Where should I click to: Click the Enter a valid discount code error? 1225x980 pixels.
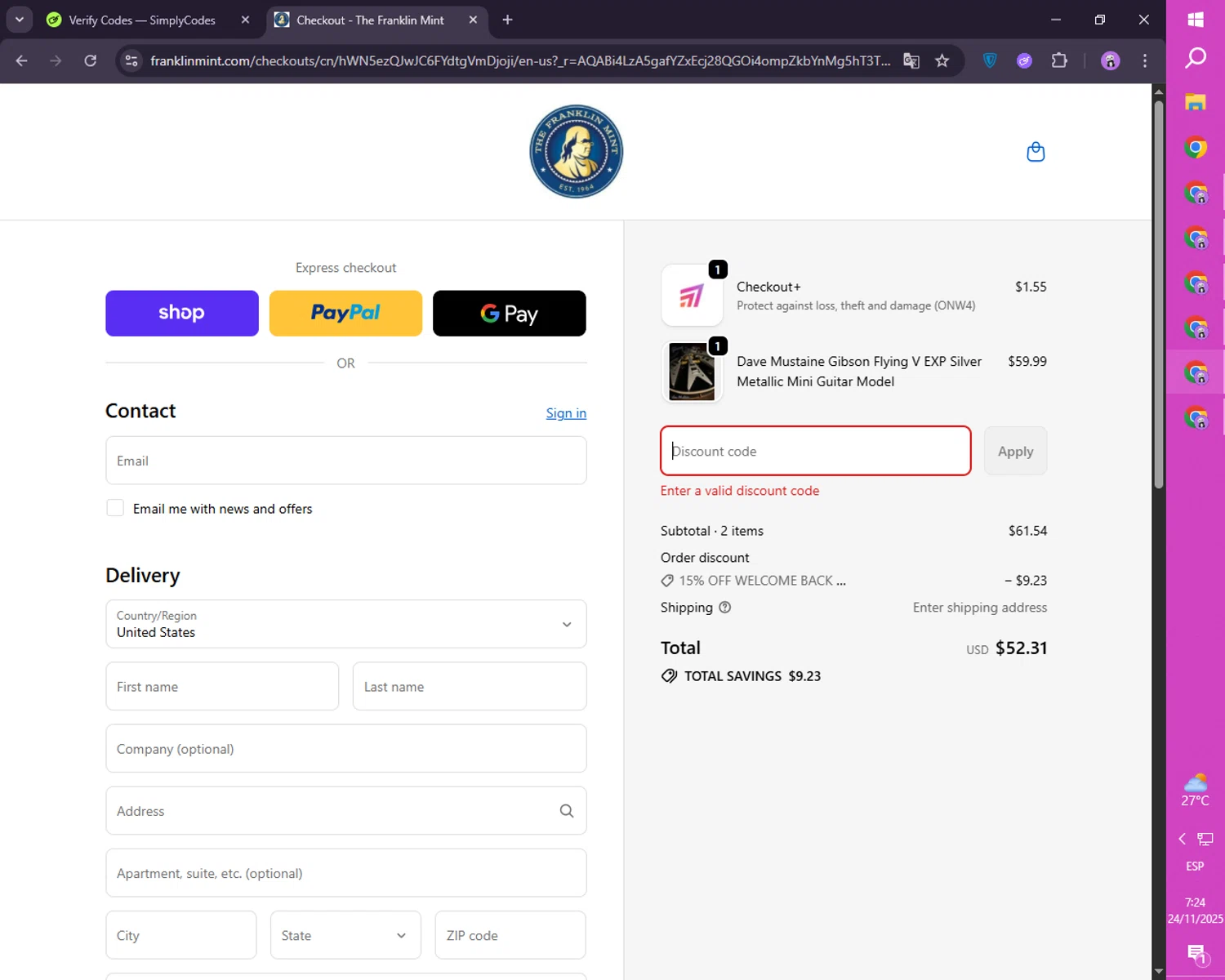click(740, 491)
